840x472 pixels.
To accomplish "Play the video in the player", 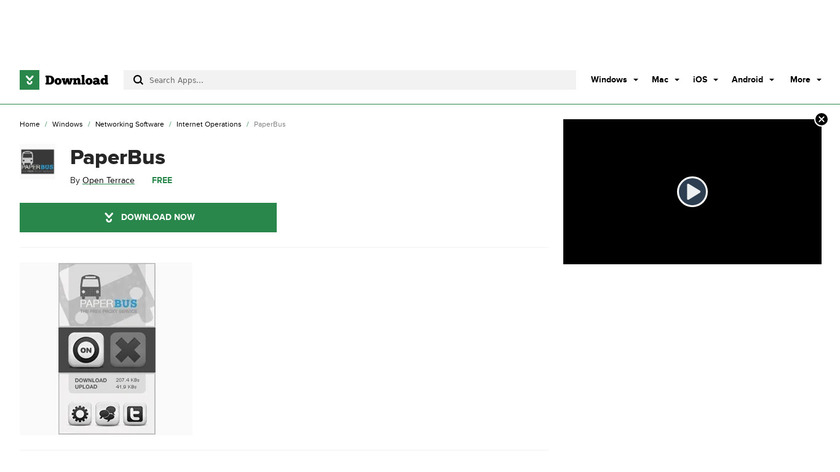I will click(692, 192).
